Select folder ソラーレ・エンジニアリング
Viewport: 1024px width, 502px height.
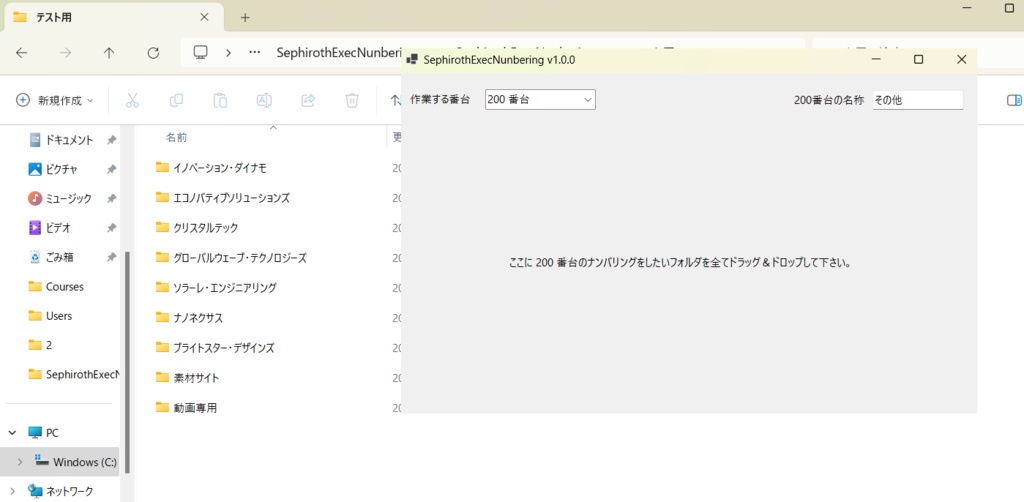pos(216,288)
